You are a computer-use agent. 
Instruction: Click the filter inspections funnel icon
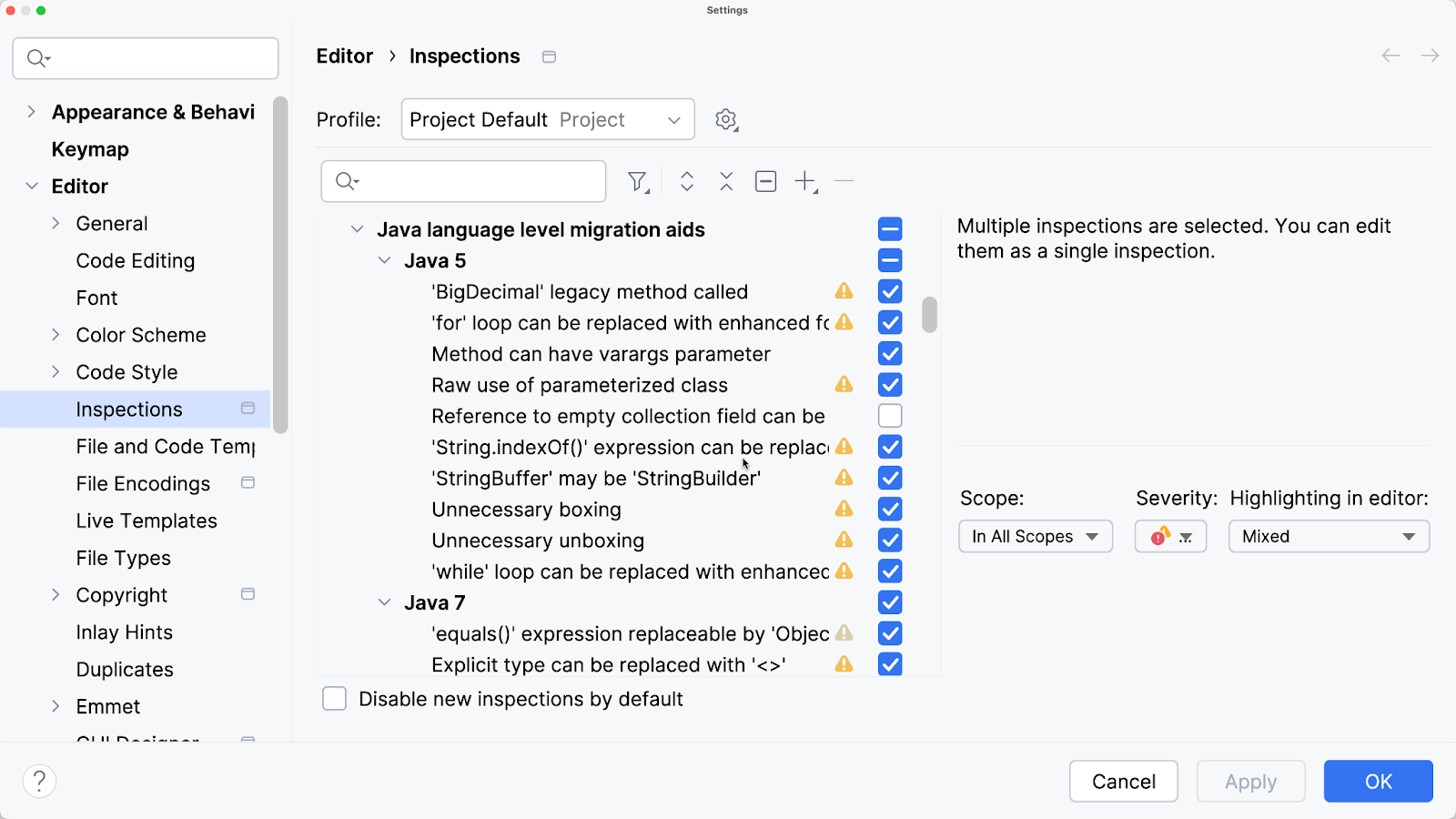click(638, 182)
